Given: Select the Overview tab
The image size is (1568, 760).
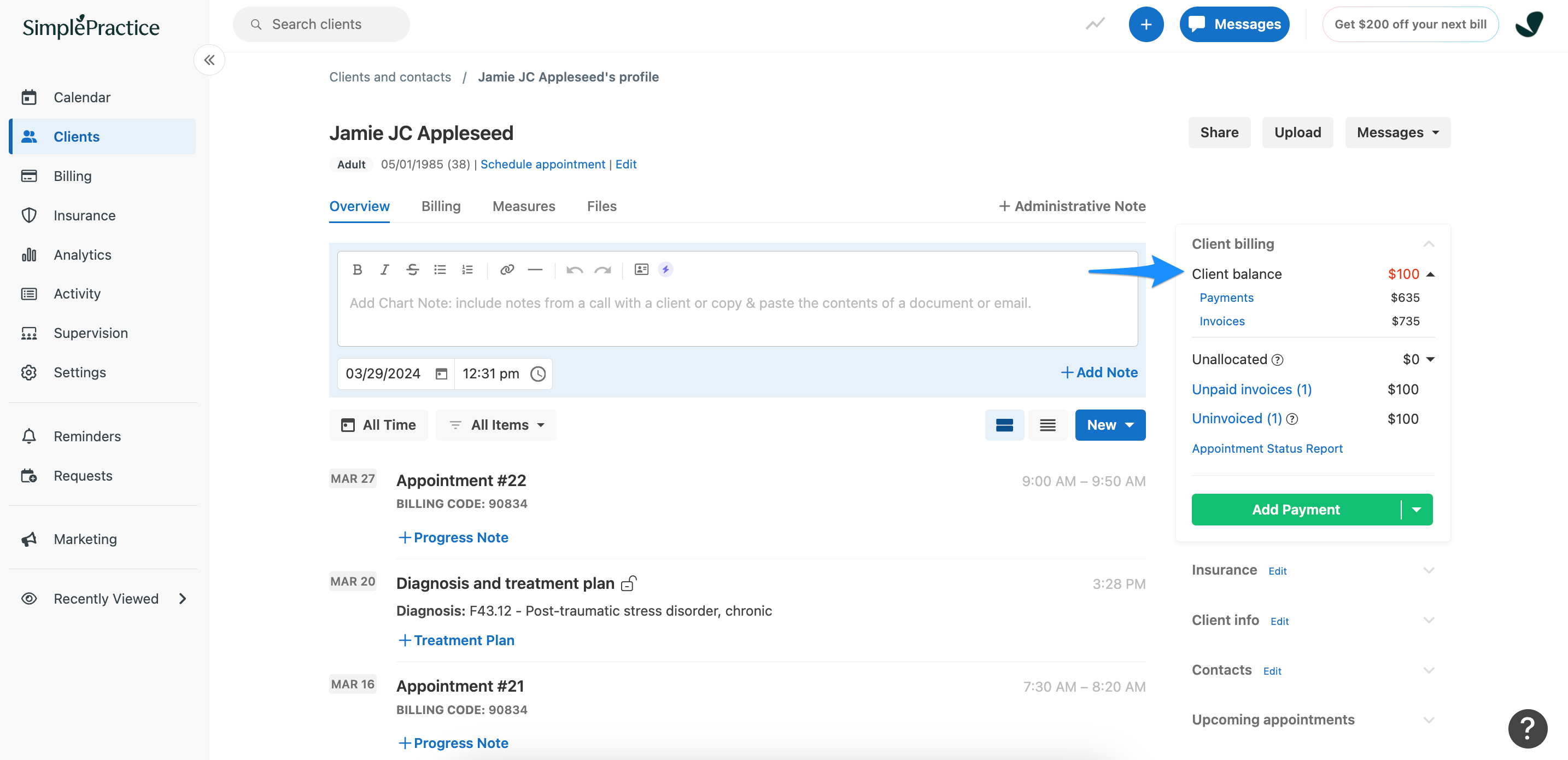Looking at the screenshot, I should [359, 206].
